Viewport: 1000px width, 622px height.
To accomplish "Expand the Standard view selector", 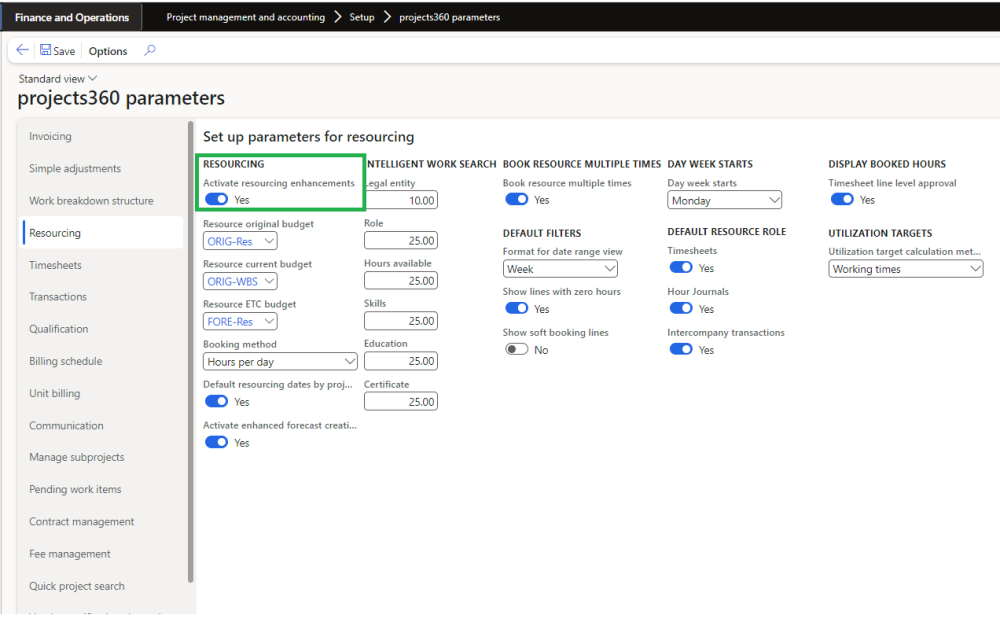I will pyautogui.click(x=58, y=79).
